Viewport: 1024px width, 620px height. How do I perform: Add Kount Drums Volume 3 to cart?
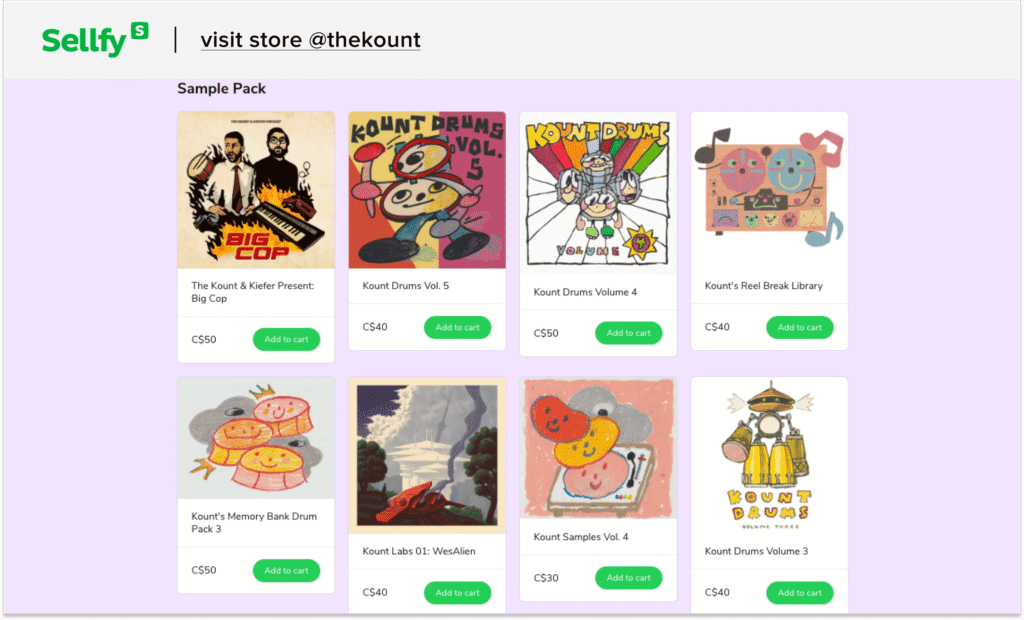[799, 592]
